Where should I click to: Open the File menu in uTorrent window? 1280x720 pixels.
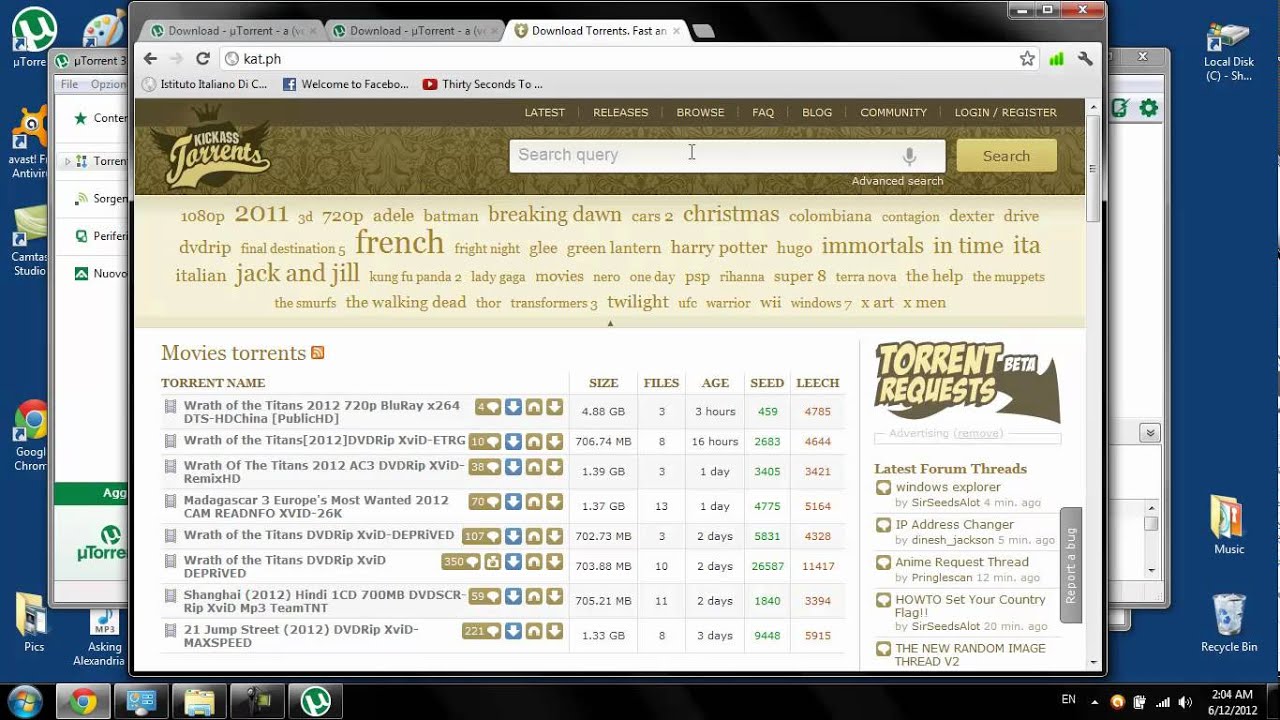(x=69, y=84)
